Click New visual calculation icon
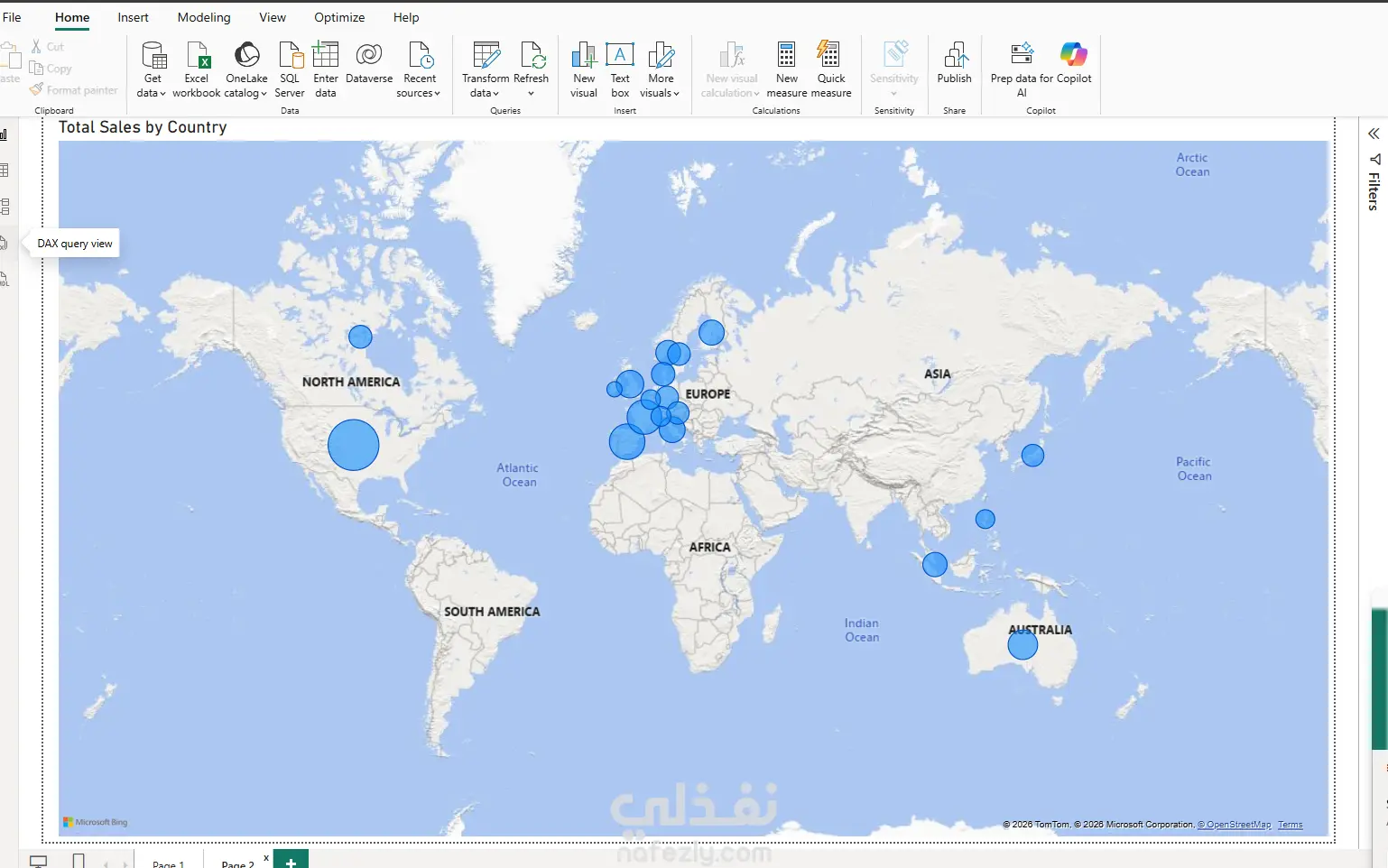This screenshot has width=1388, height=868. [x=732, y=55]
